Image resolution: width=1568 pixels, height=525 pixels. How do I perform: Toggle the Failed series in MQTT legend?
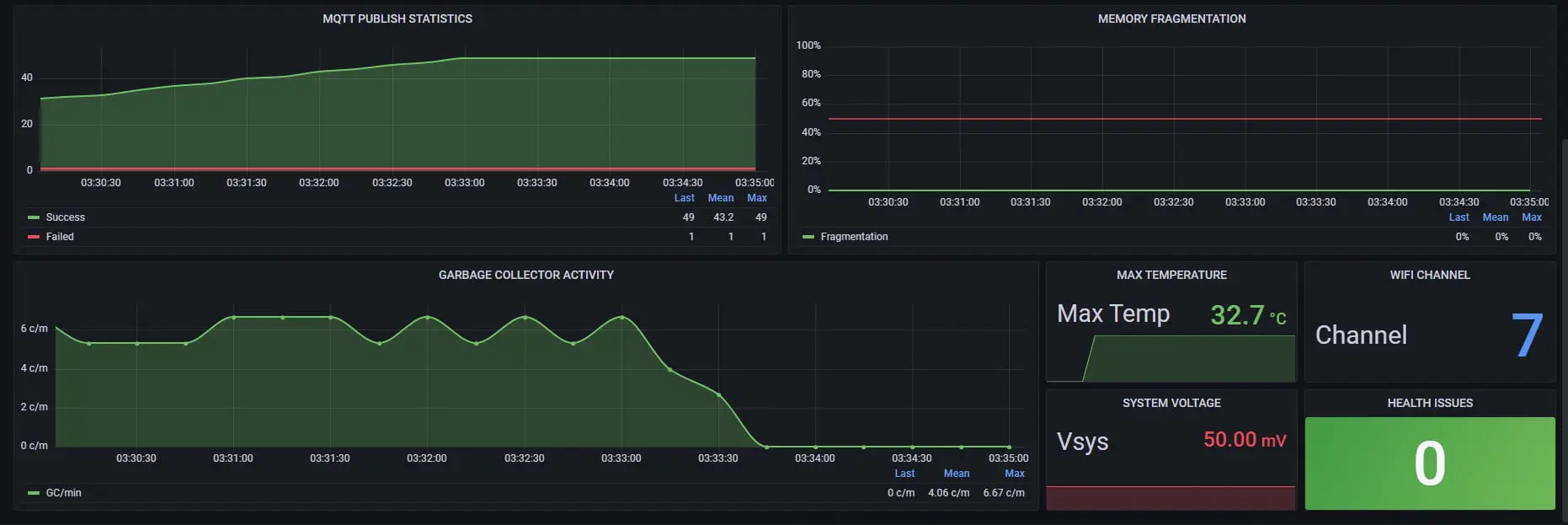[x=60, y=237]
